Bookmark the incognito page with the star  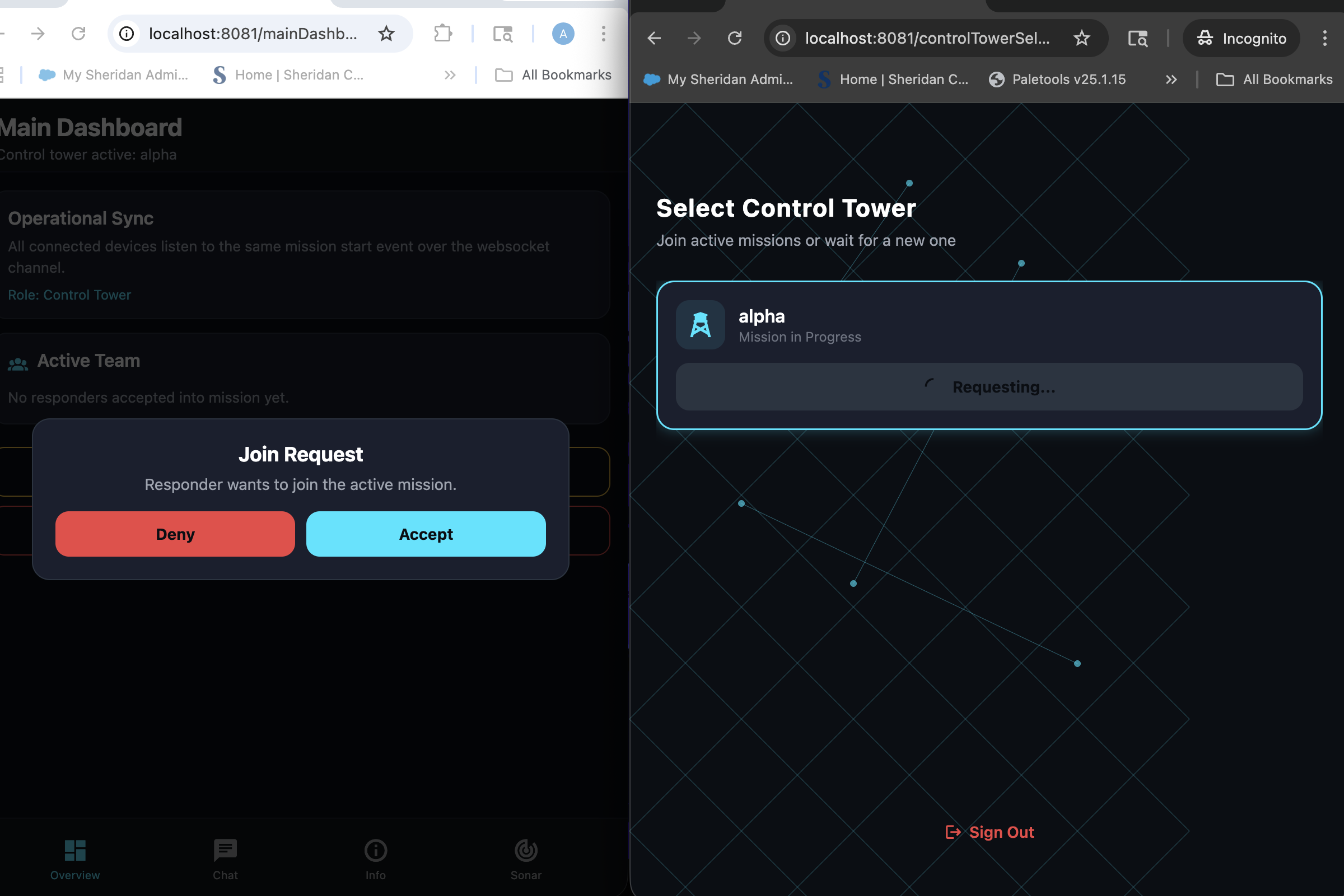tap(1081, 38)
